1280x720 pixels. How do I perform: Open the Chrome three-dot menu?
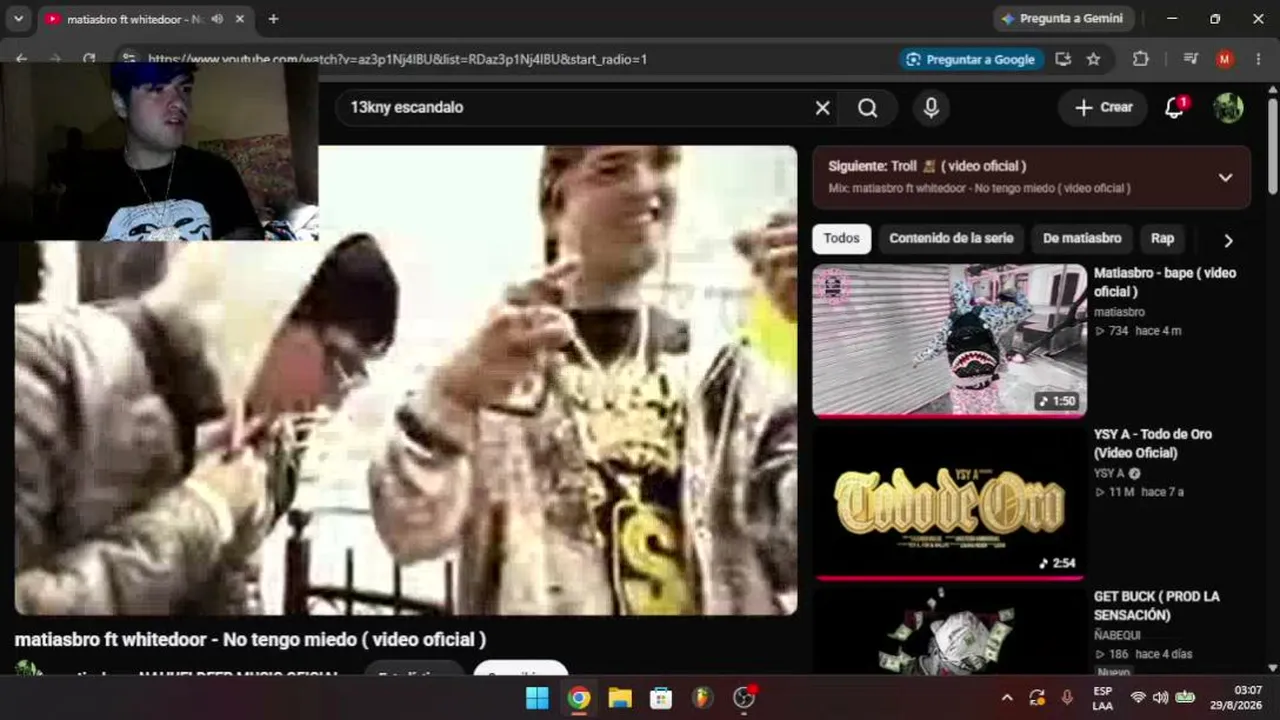pos(1258,59)
